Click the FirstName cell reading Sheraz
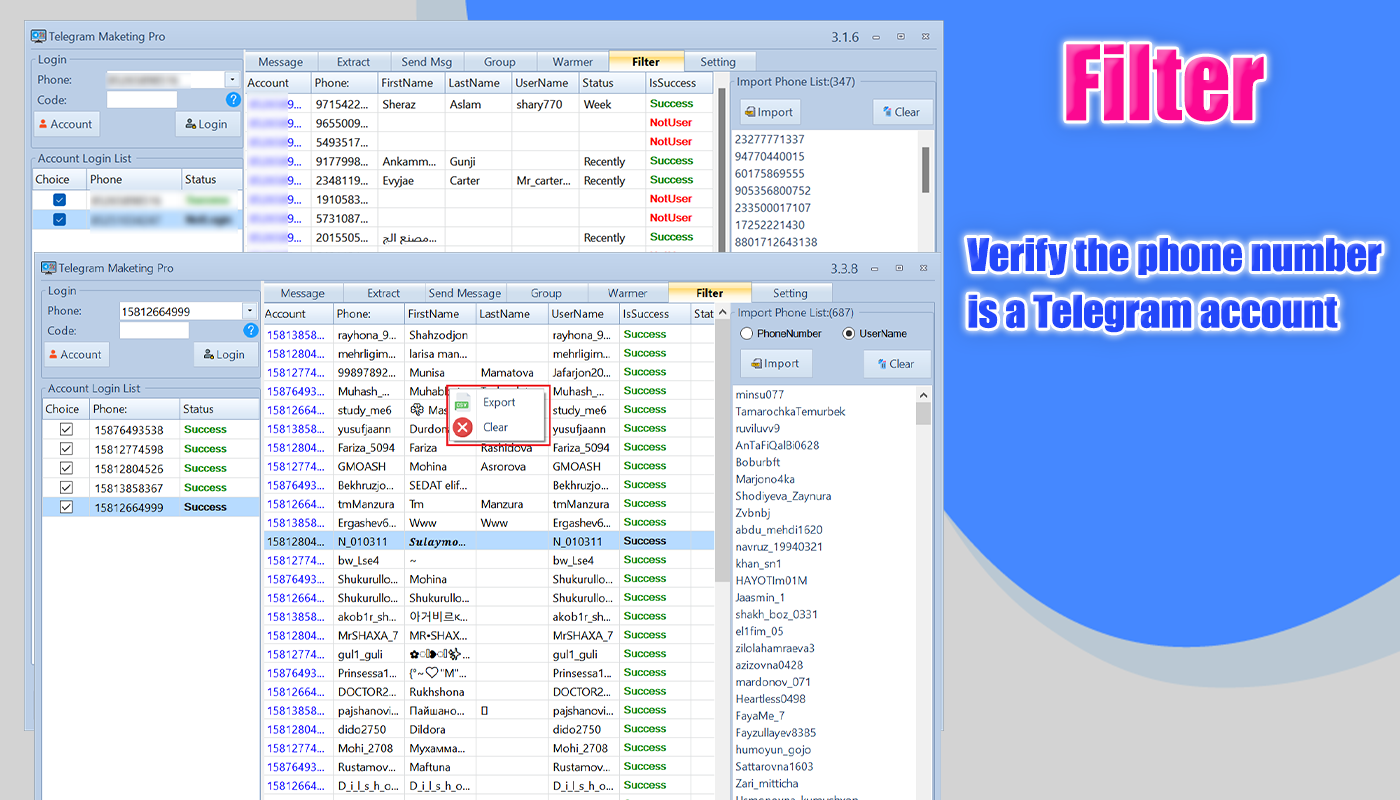This screenshot has width=1400, height=800. click(412, 104)
